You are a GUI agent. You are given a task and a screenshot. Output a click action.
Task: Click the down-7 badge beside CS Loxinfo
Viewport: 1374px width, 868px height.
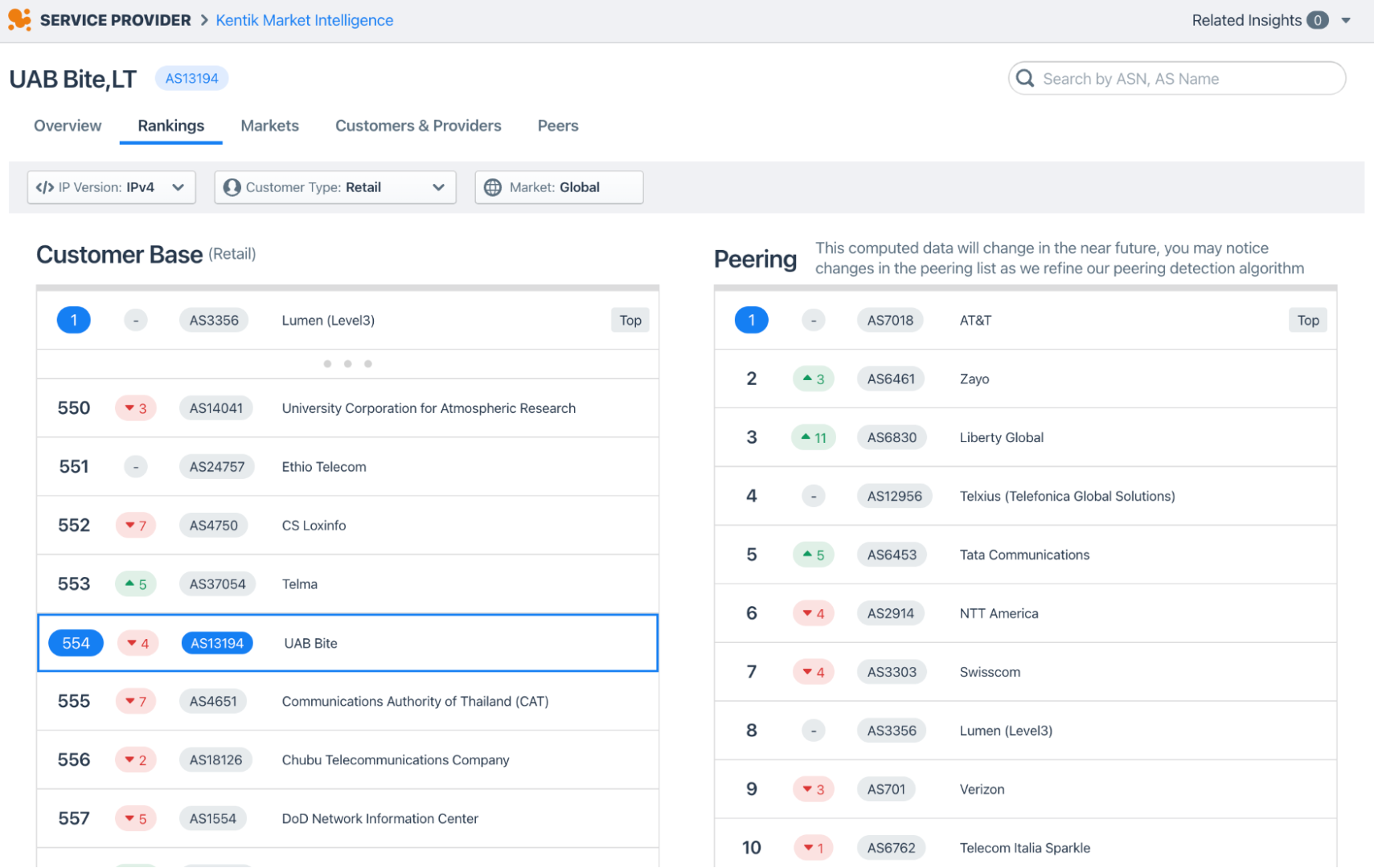pyautogui.click(x=135, y=526)
